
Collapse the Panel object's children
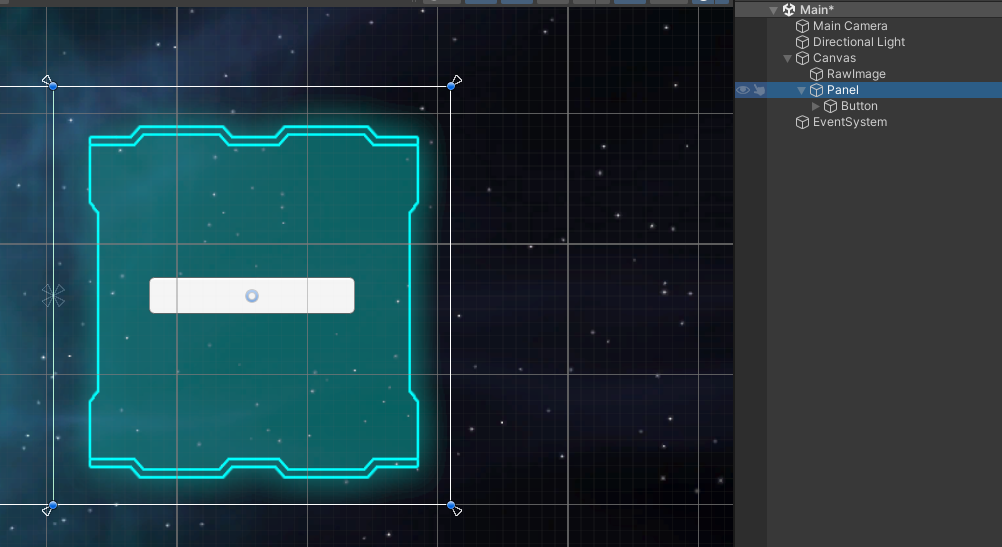click(801, 90)
